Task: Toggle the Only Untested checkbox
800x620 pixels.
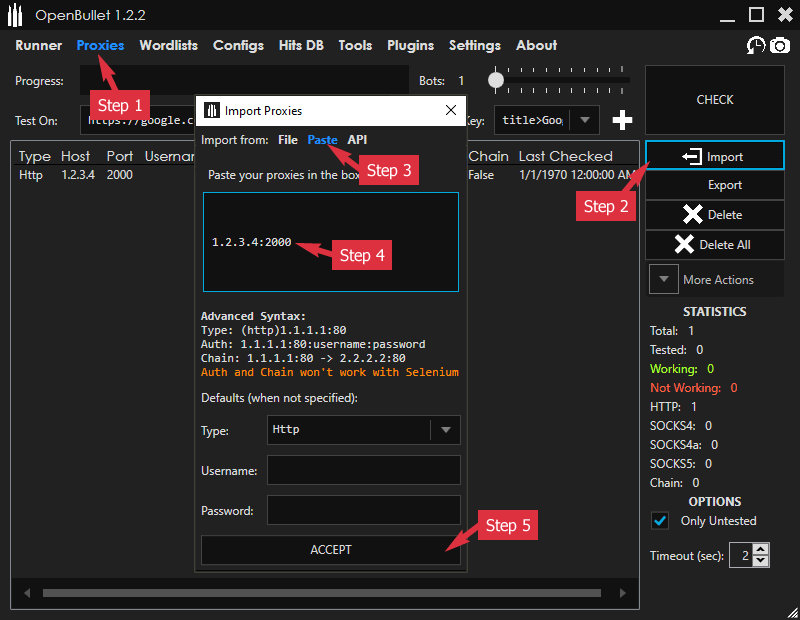Action: coord(660,521)
